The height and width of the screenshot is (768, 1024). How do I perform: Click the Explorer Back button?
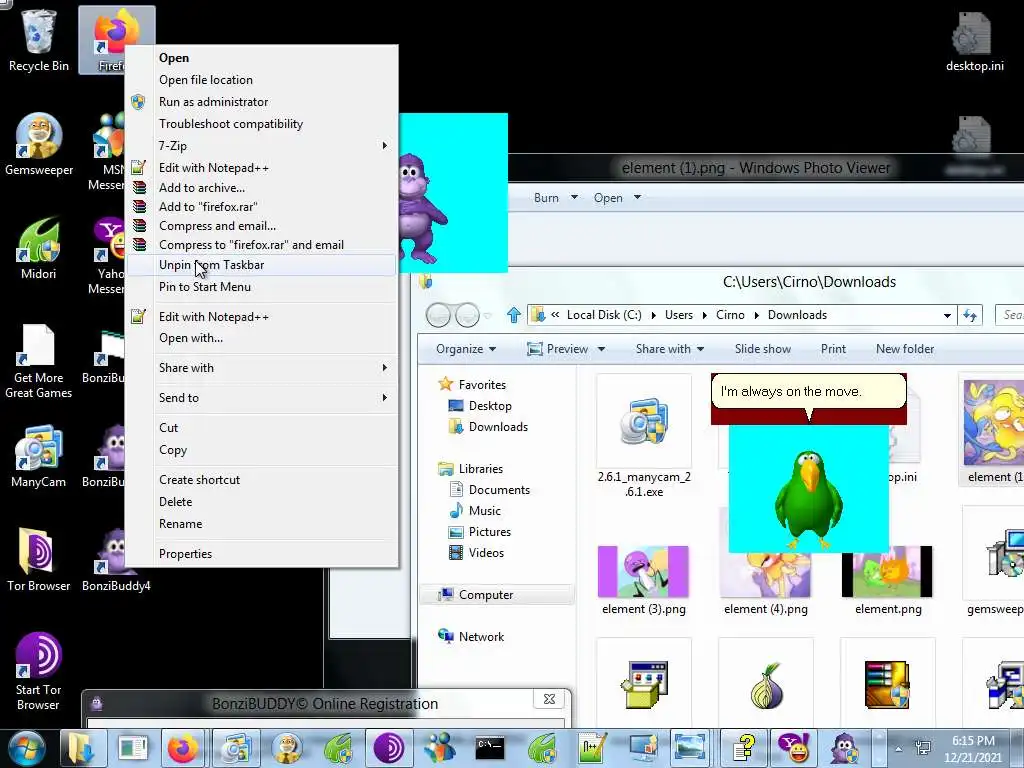(x=438, y=316)
